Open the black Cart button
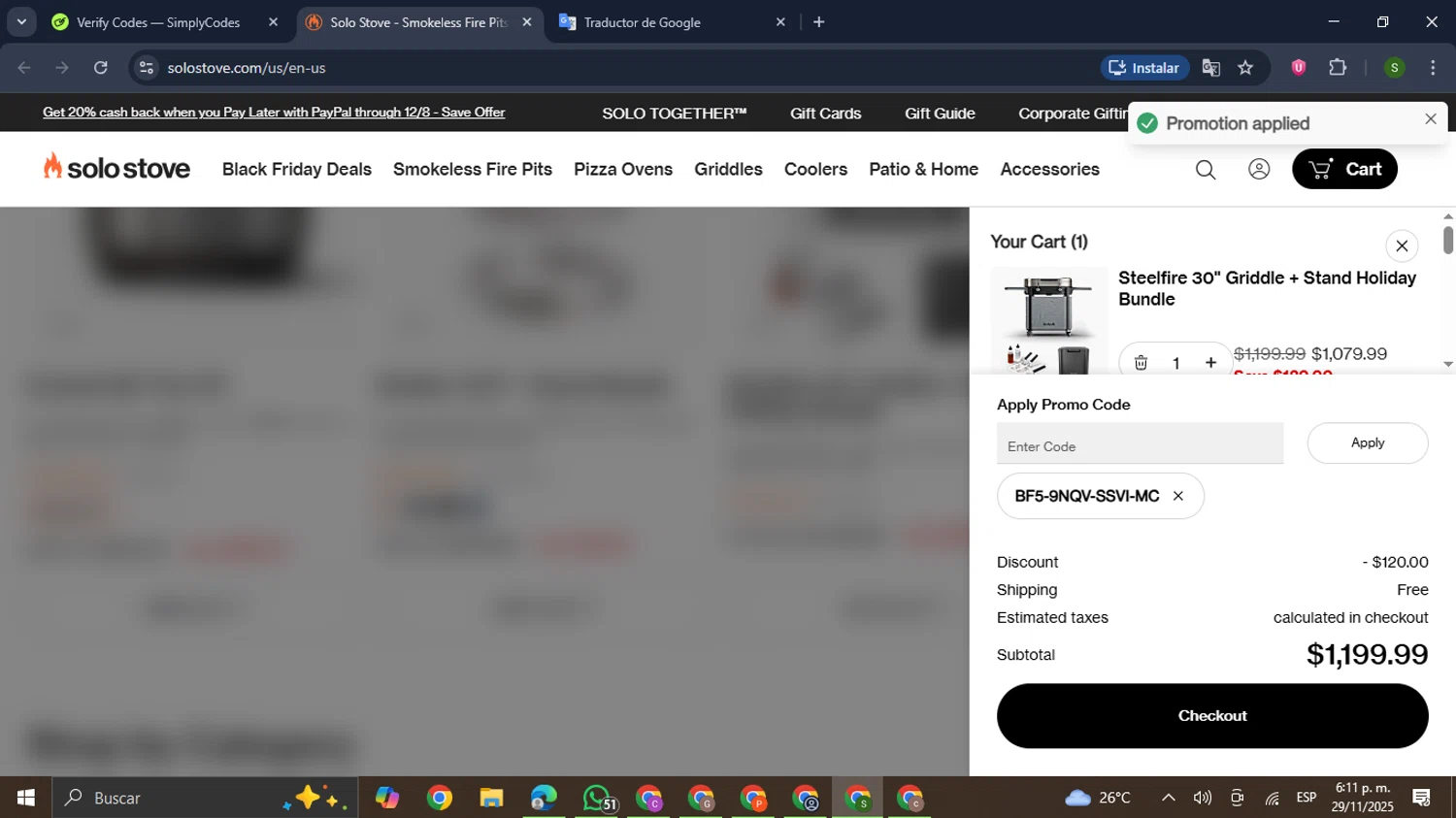The height and width of the screenshot is (818, 1456). (1344, 169)
